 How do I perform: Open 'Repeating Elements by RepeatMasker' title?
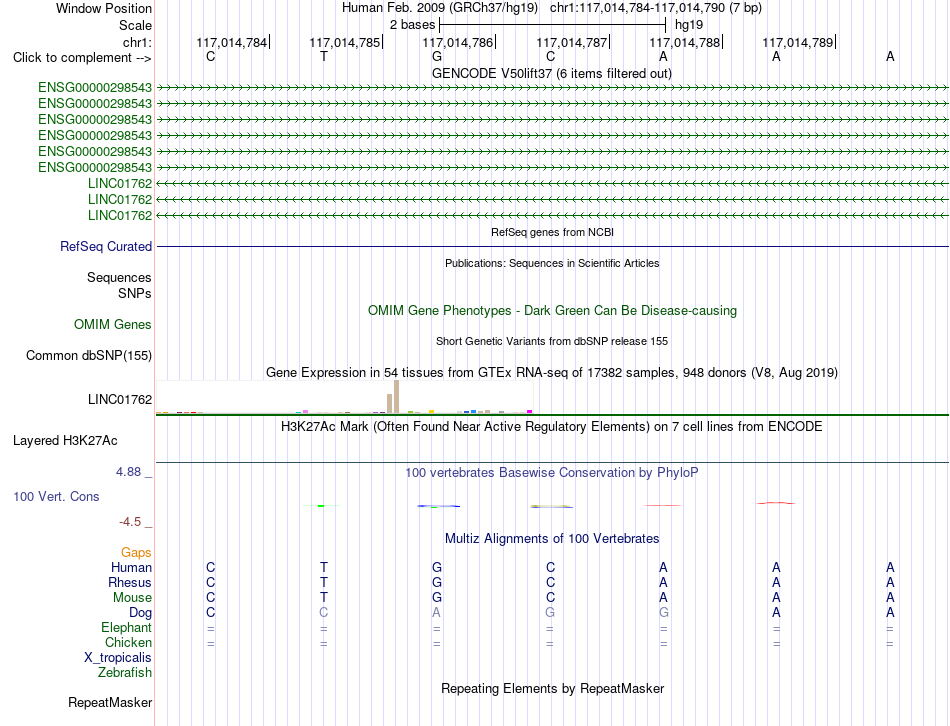tap(552, 688)
